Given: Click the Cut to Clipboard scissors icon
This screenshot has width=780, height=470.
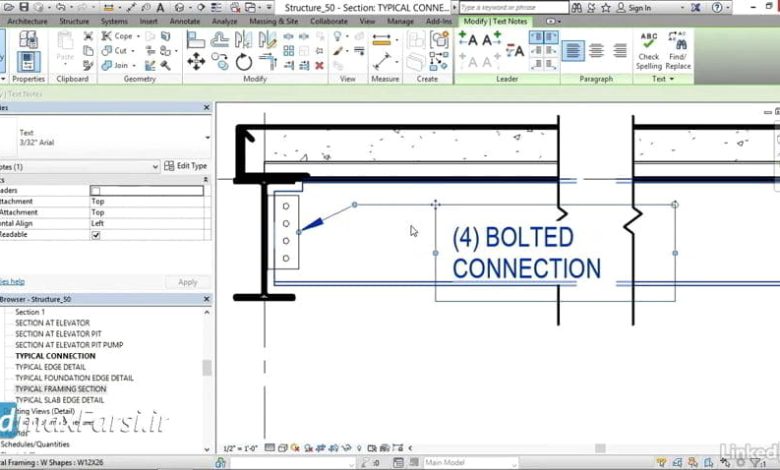Looking at the screenshot, I should click(88, 36).
